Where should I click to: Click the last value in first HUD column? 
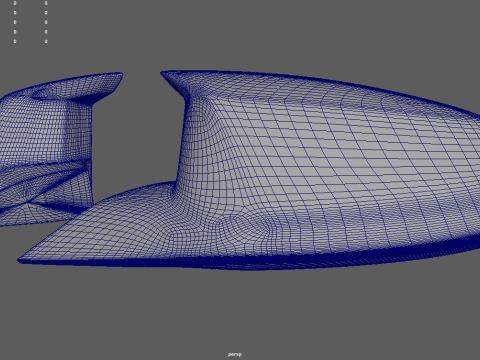[x=15, y=41]
